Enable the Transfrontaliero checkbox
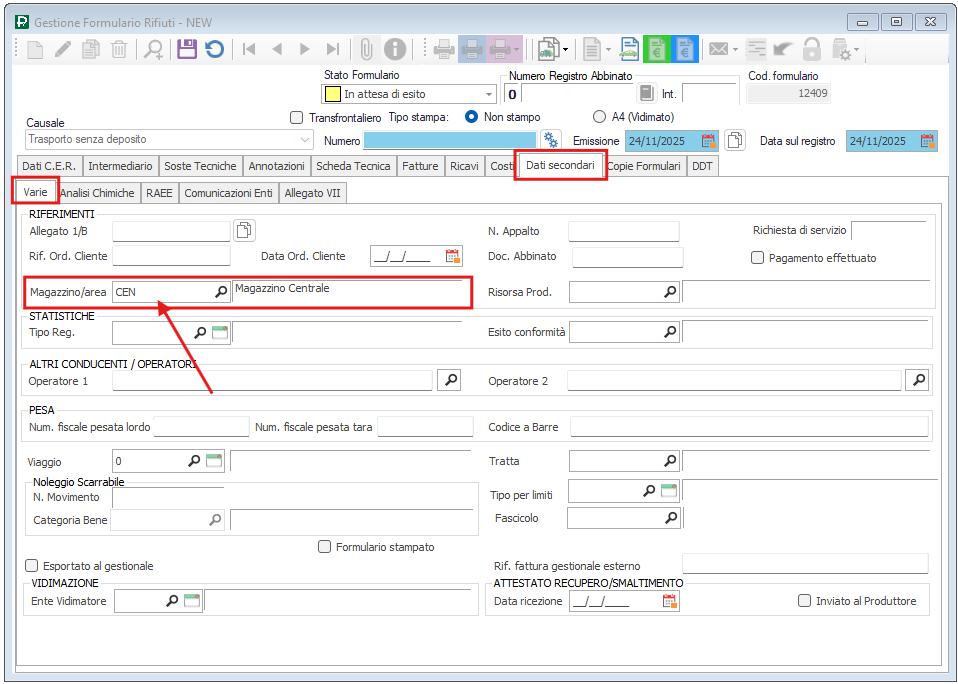The width and height of the screenshot is (958, 684). pos(296,117)
